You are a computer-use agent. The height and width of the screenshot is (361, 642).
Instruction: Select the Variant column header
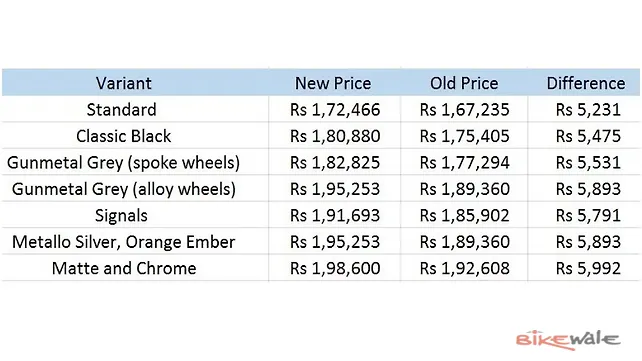coord(124,83)
